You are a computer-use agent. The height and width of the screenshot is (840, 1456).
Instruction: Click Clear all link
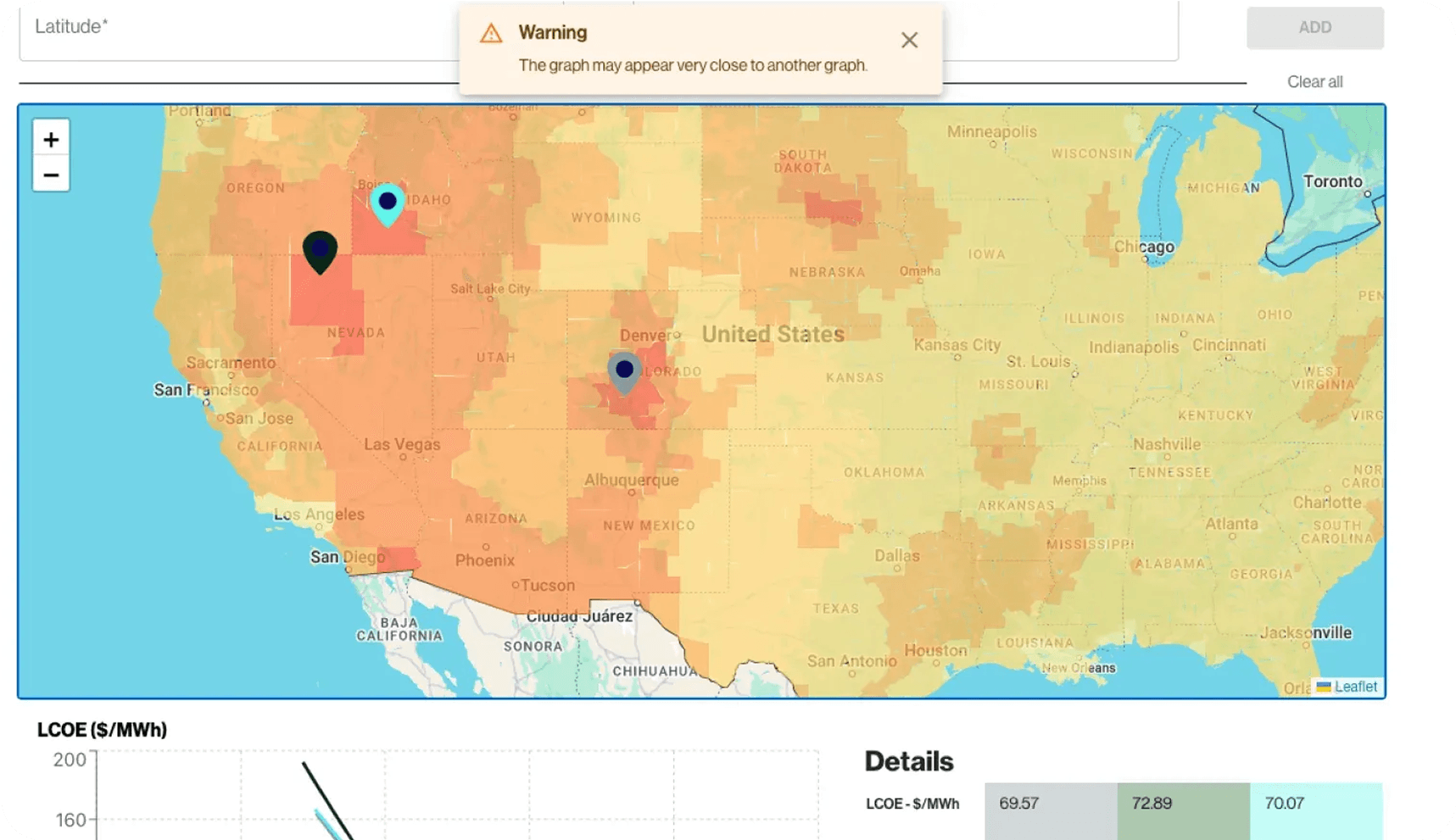point(1314,82)
